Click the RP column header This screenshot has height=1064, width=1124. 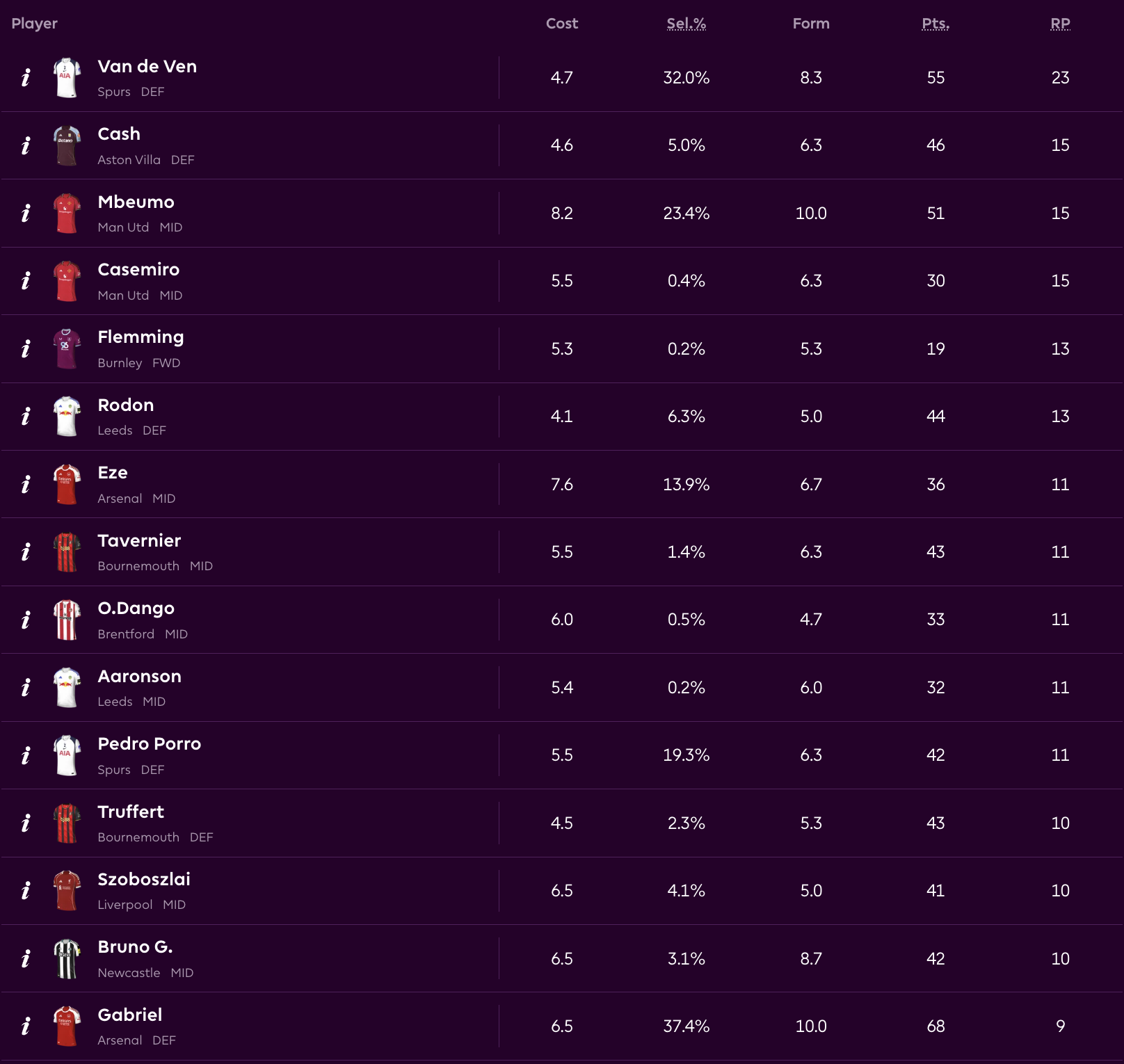click(x=1060, y=24)
